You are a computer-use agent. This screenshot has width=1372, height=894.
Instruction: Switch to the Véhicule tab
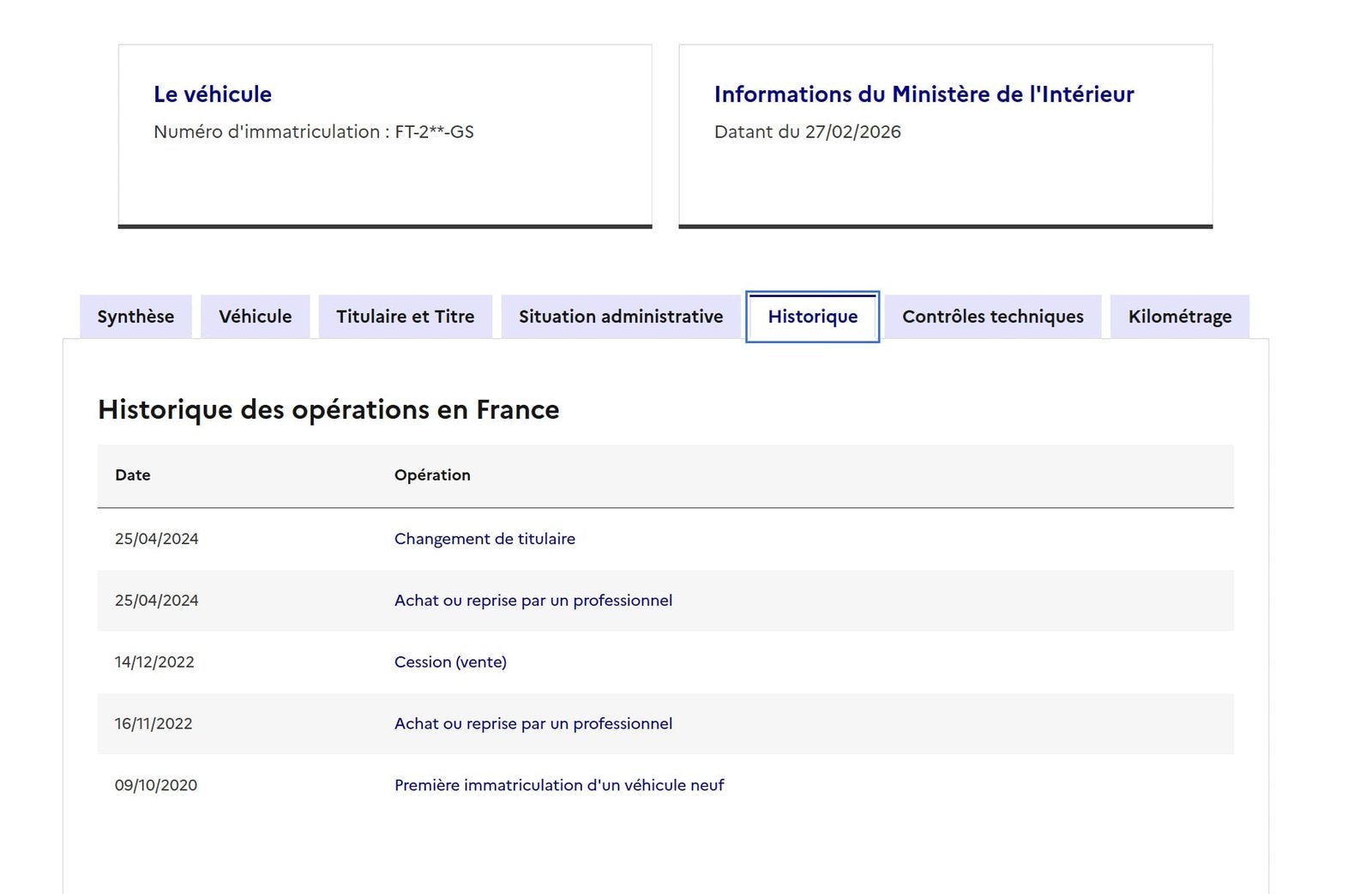point(255,317)
